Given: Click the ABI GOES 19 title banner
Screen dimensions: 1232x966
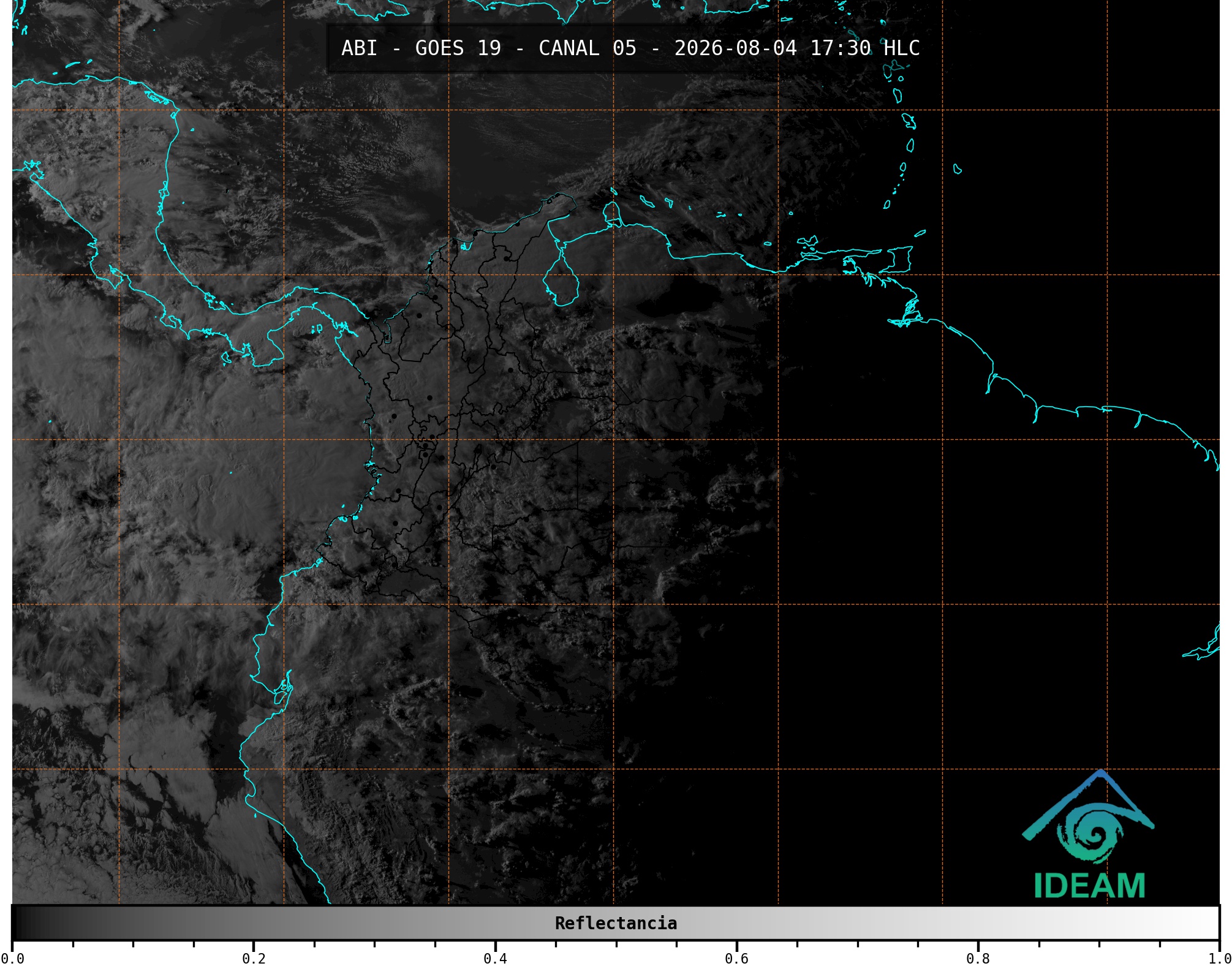Looking at the screenshot, I should pos(630,48).
